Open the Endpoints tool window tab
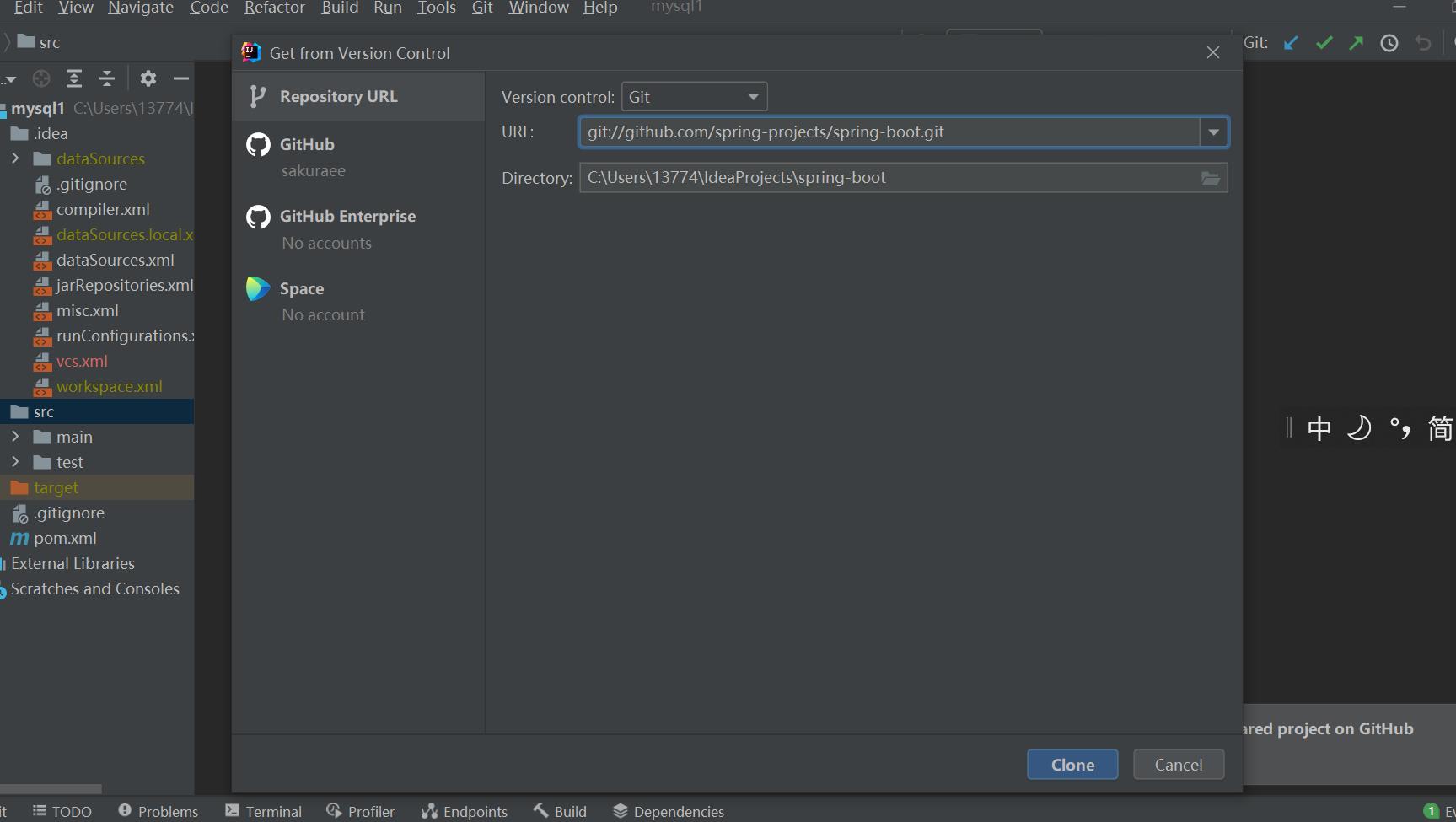The width and height of the screenshot is (1456, 822). point(465,811)
